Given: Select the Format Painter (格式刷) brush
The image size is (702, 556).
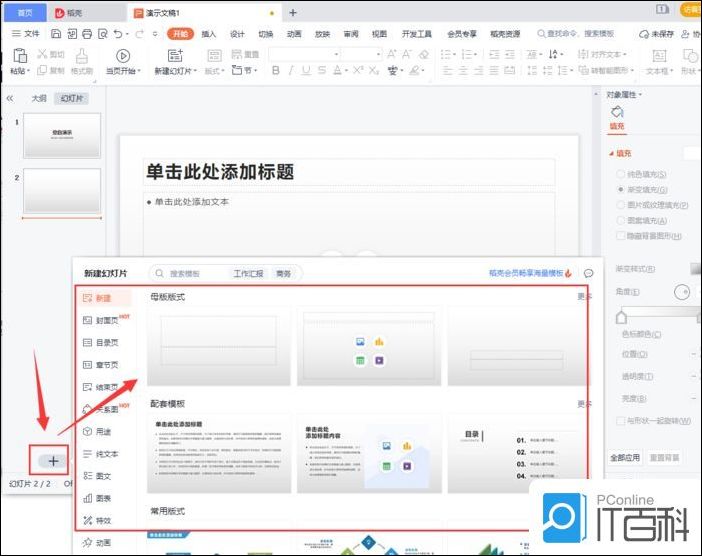Looking at the screenshot, I should (81, 56).
